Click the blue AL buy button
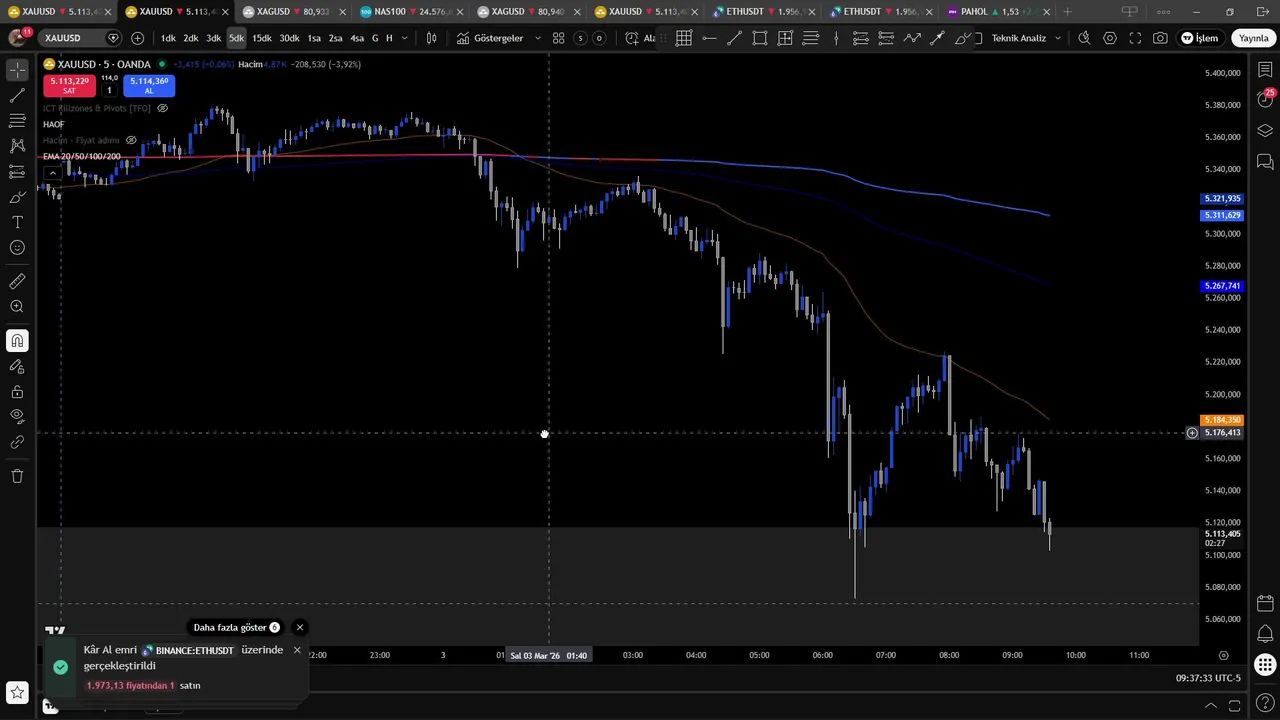The width and height of the screenshot is (1280, 720). pyautogui.click(x=149, y=86)
